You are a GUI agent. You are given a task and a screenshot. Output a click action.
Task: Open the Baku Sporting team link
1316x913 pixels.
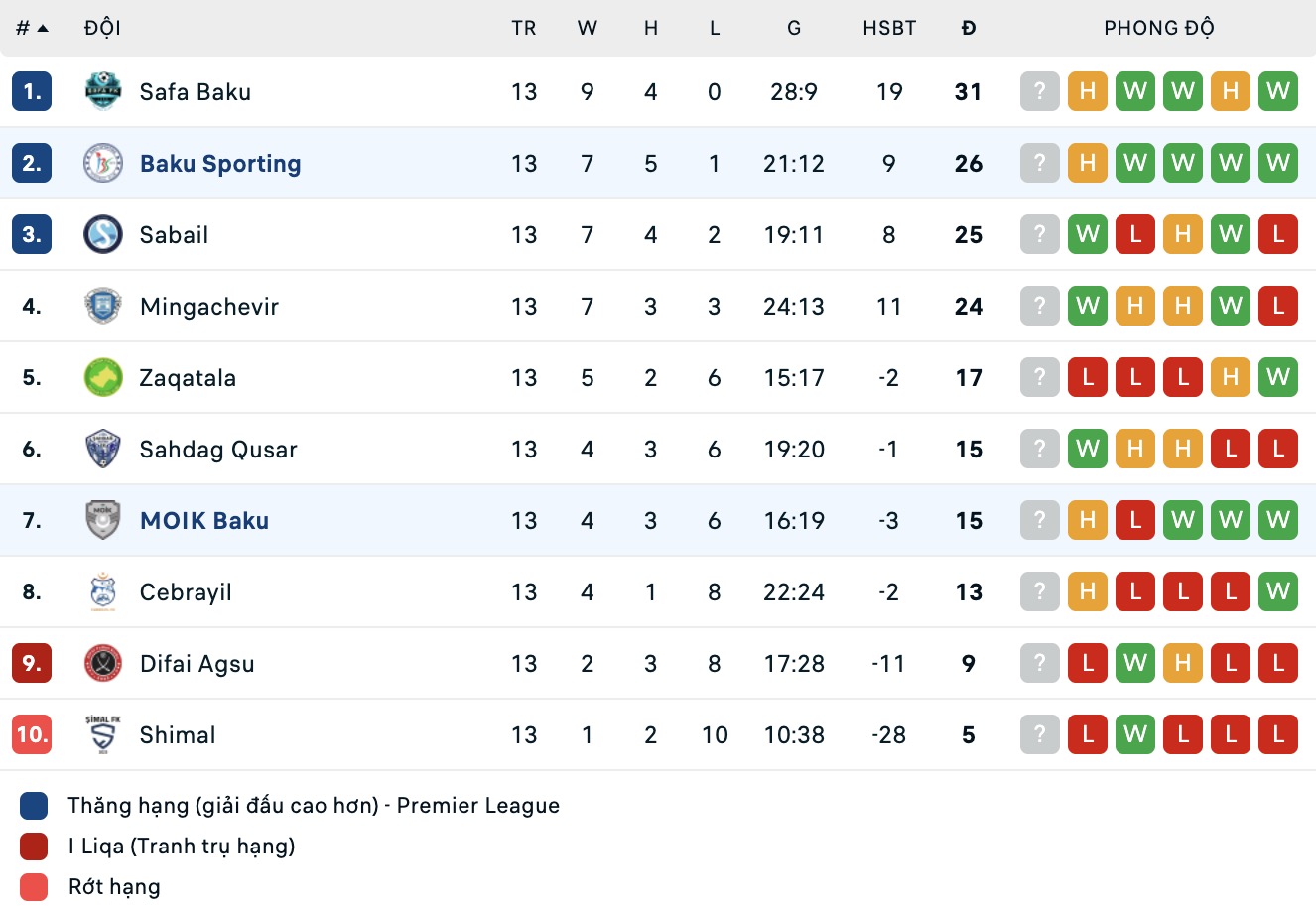pyautogui.click(x=220, y=164)
